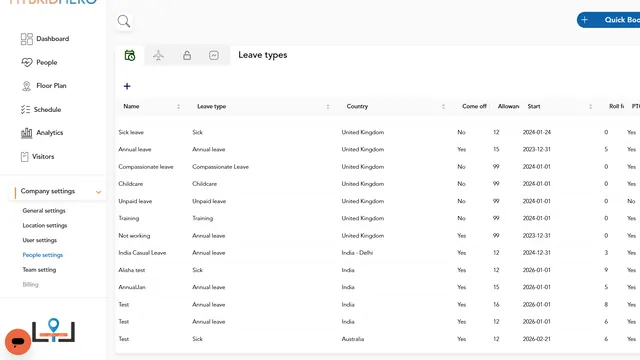Open General settings link

click(x=44, y=211)
